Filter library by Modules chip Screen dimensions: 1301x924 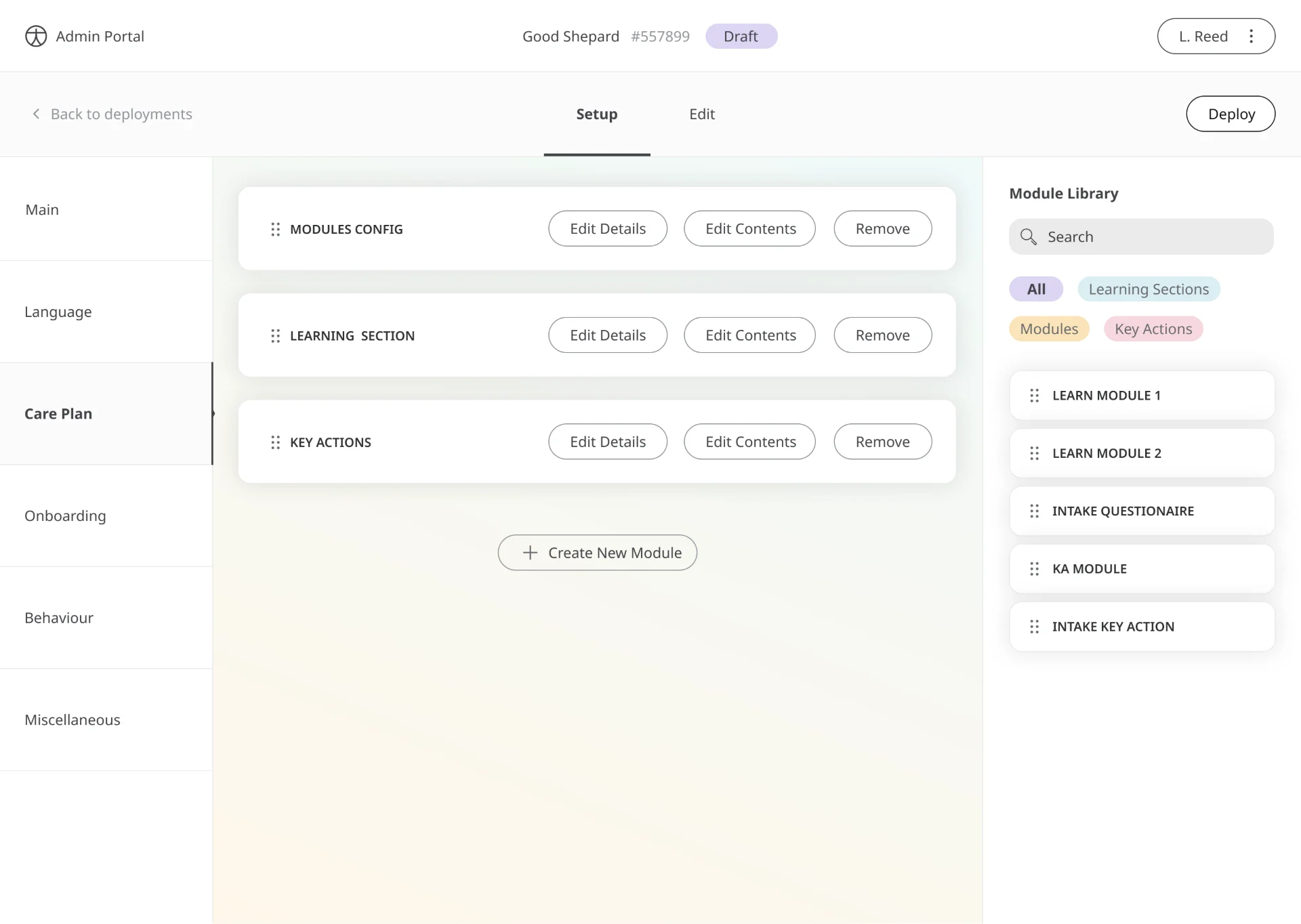pyautogui.click(x=1049, y=329)
